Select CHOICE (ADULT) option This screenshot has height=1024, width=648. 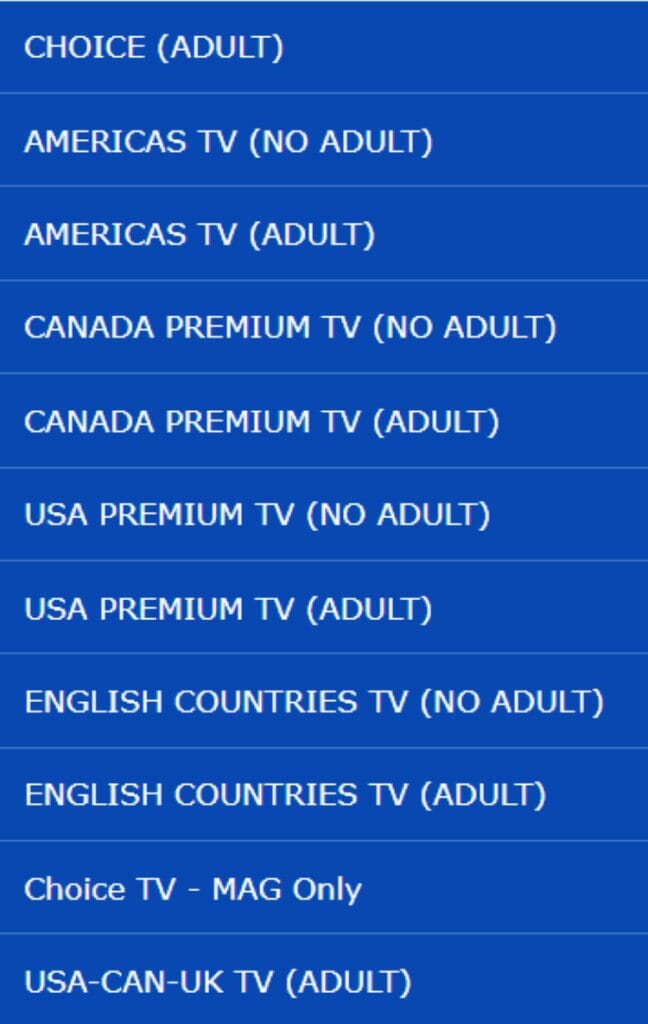324,47
